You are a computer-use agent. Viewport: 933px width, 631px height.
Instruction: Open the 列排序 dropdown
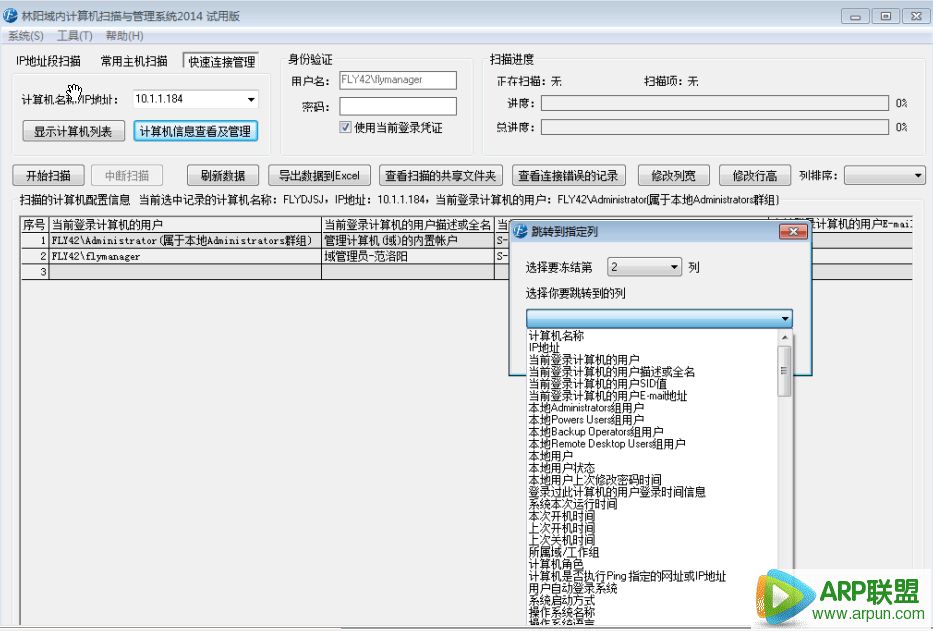(x=919, y=176)
